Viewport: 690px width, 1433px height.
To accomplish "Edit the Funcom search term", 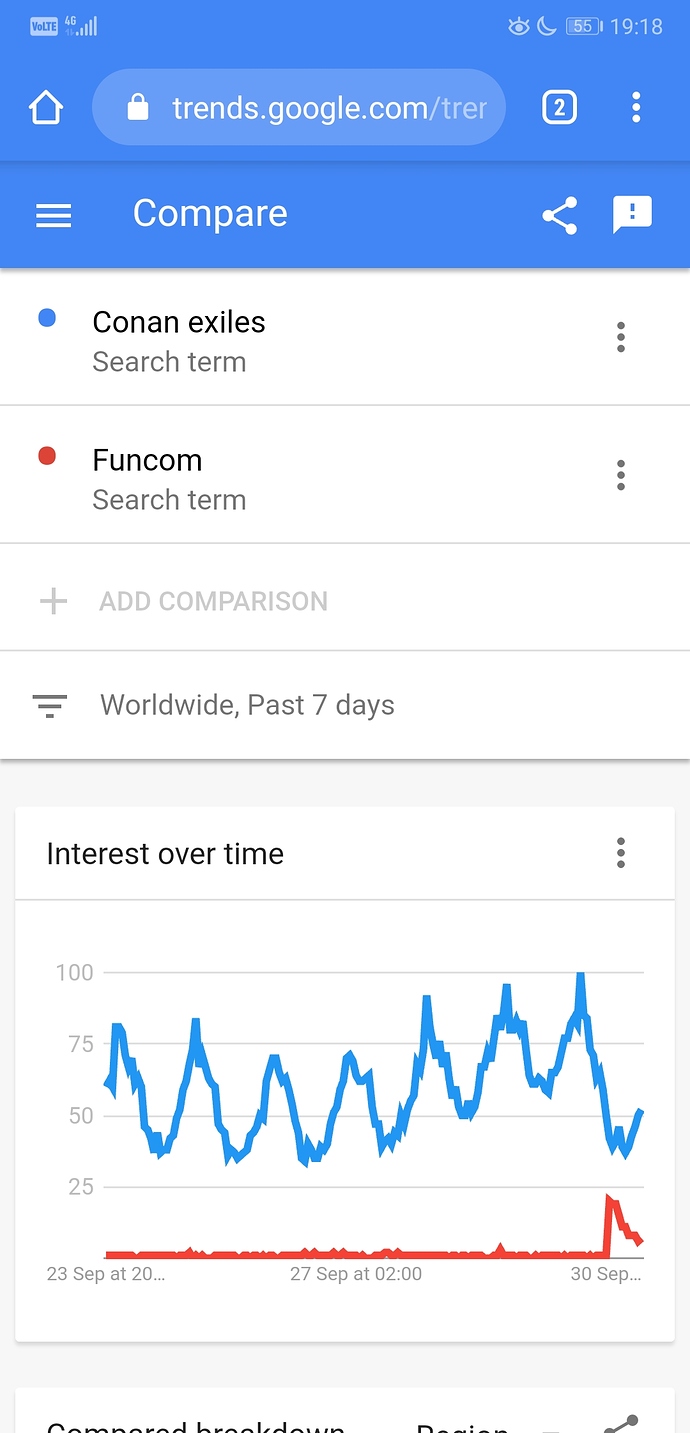I will [x=147, y=460].
